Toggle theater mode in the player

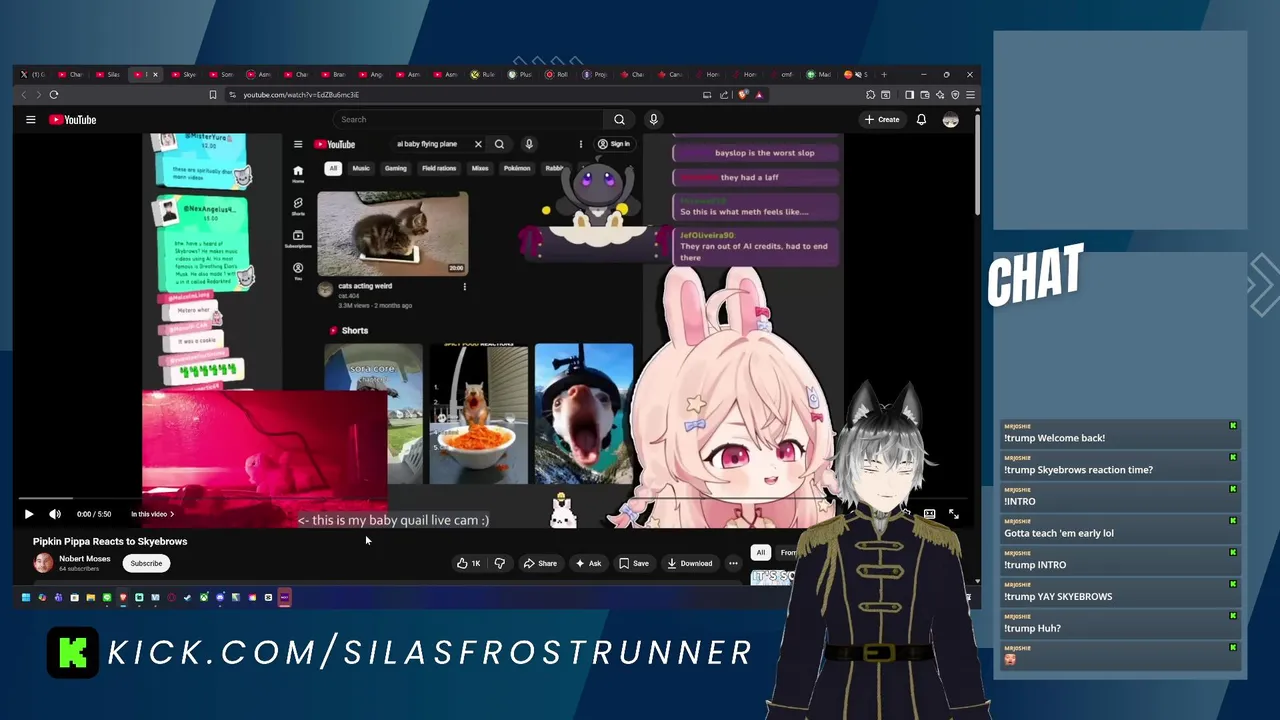pyautogui.click(x=929, y=514)
